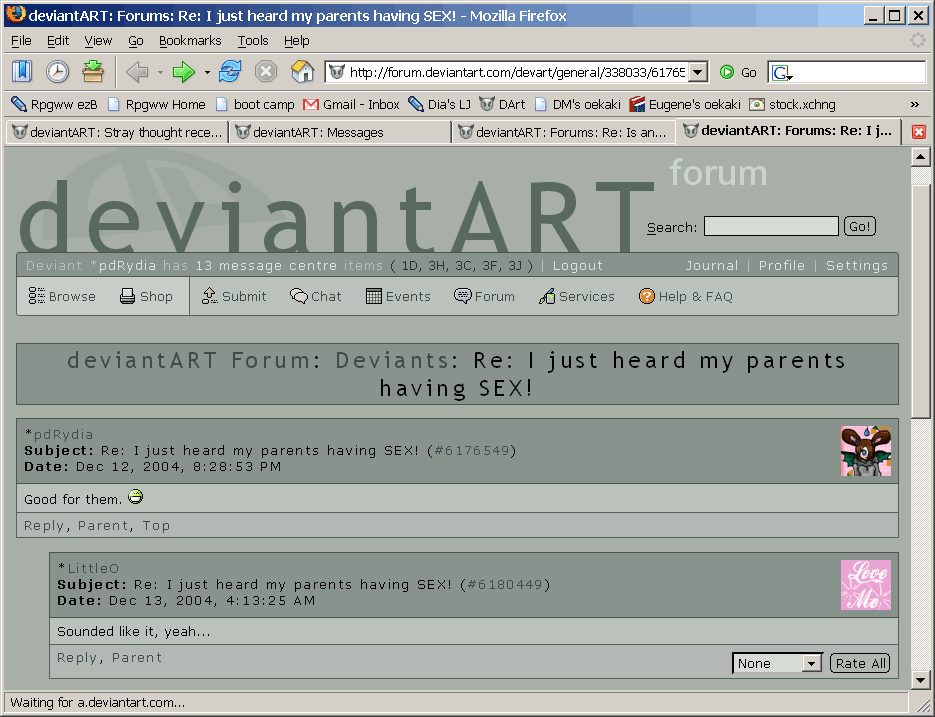Switch to the 'Re: Is an...' tab

click(x=563, y=132)
